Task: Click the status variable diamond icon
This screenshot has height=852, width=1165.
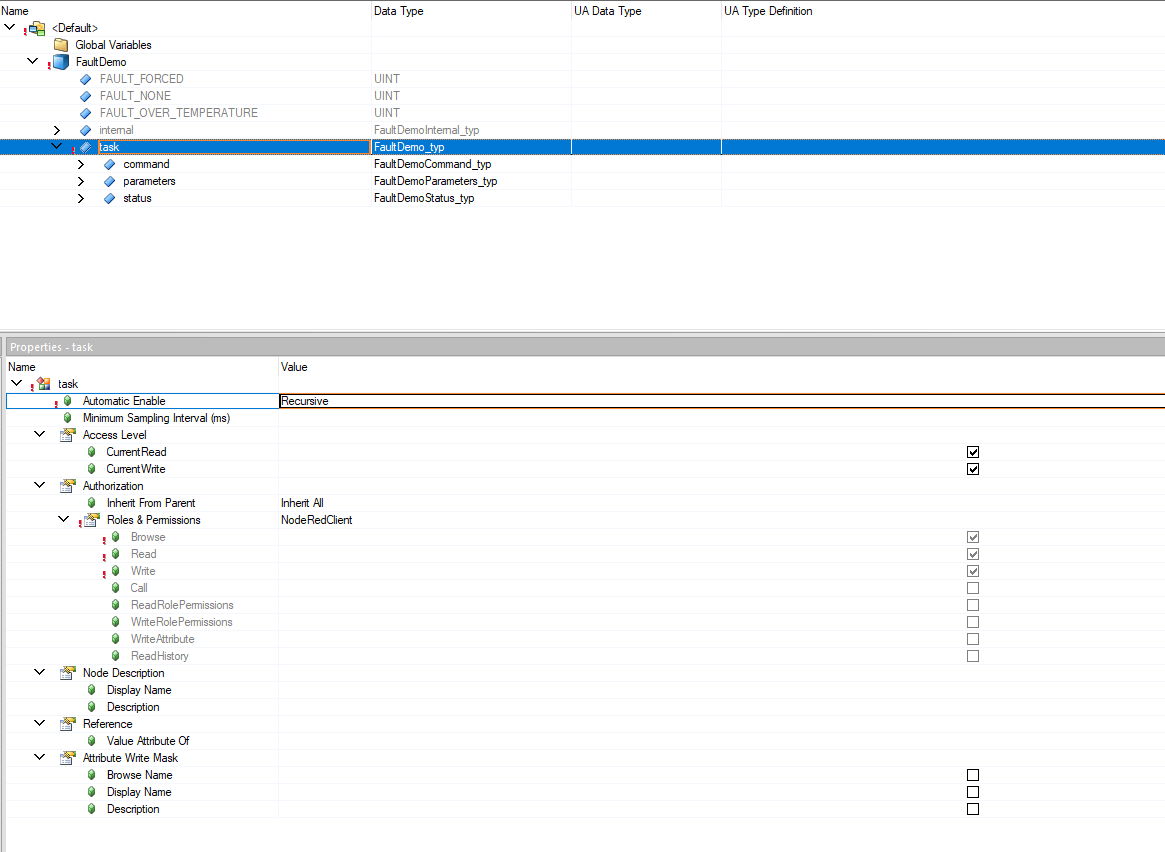Action: click(x=109, y=199)
